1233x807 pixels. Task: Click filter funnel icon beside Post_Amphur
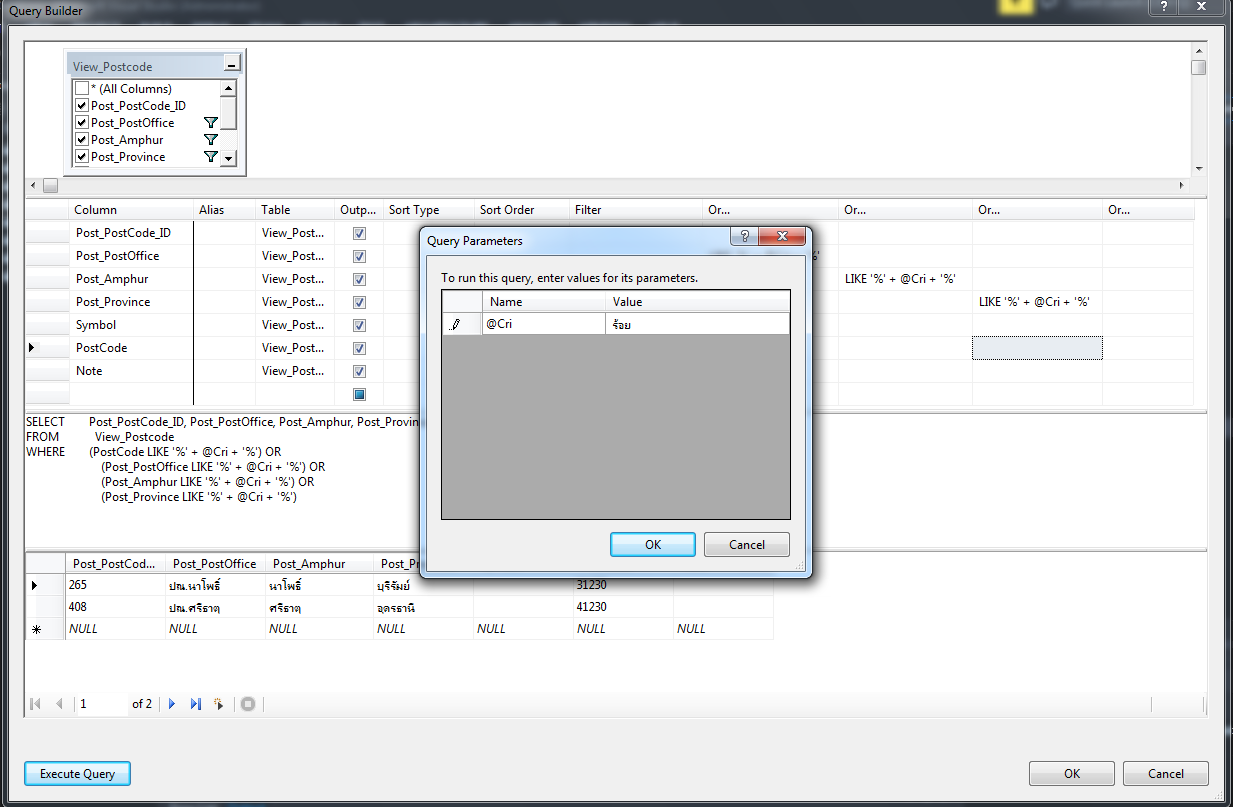211,140
